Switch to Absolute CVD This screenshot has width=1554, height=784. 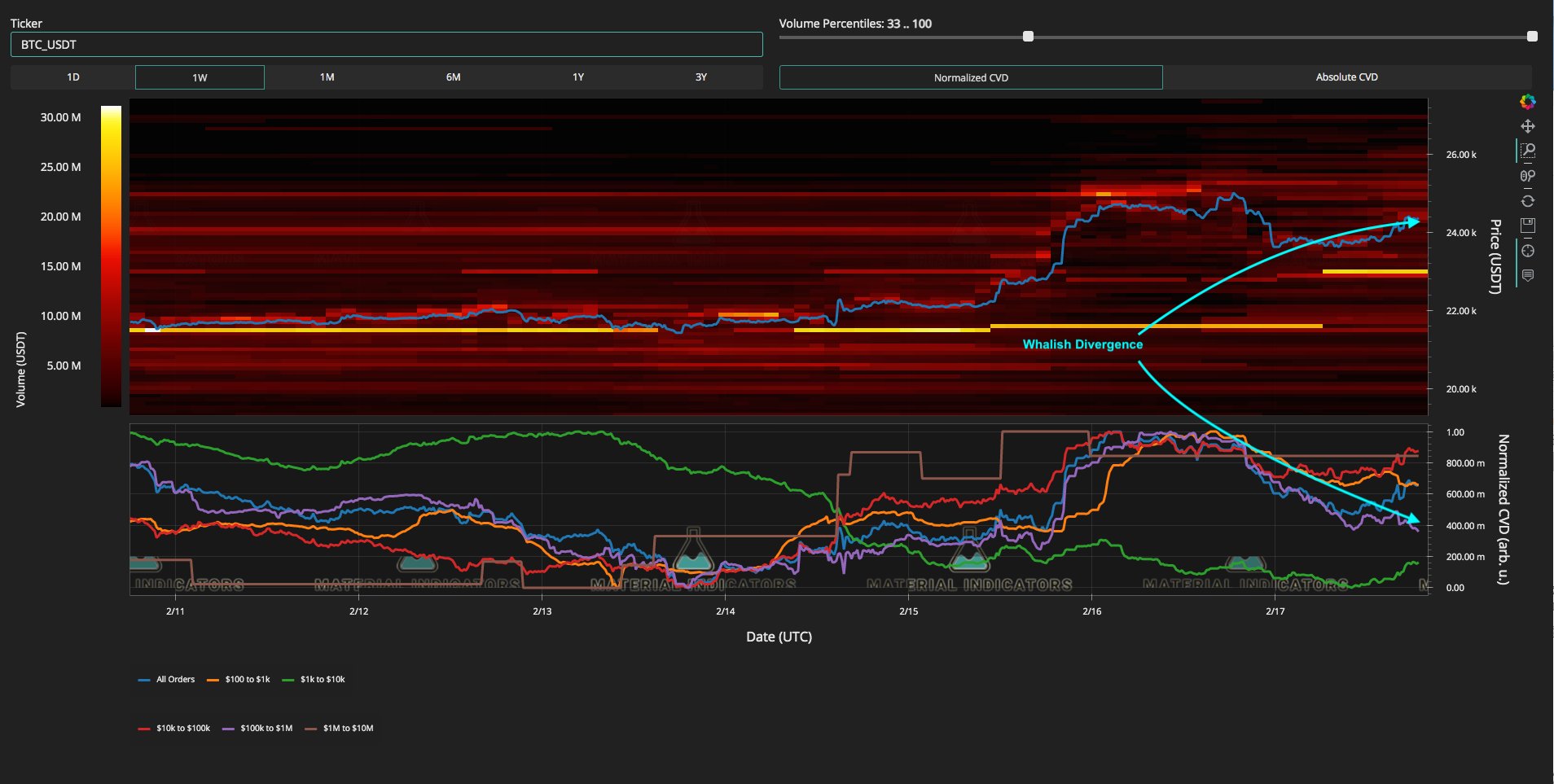click(1346, 77)
